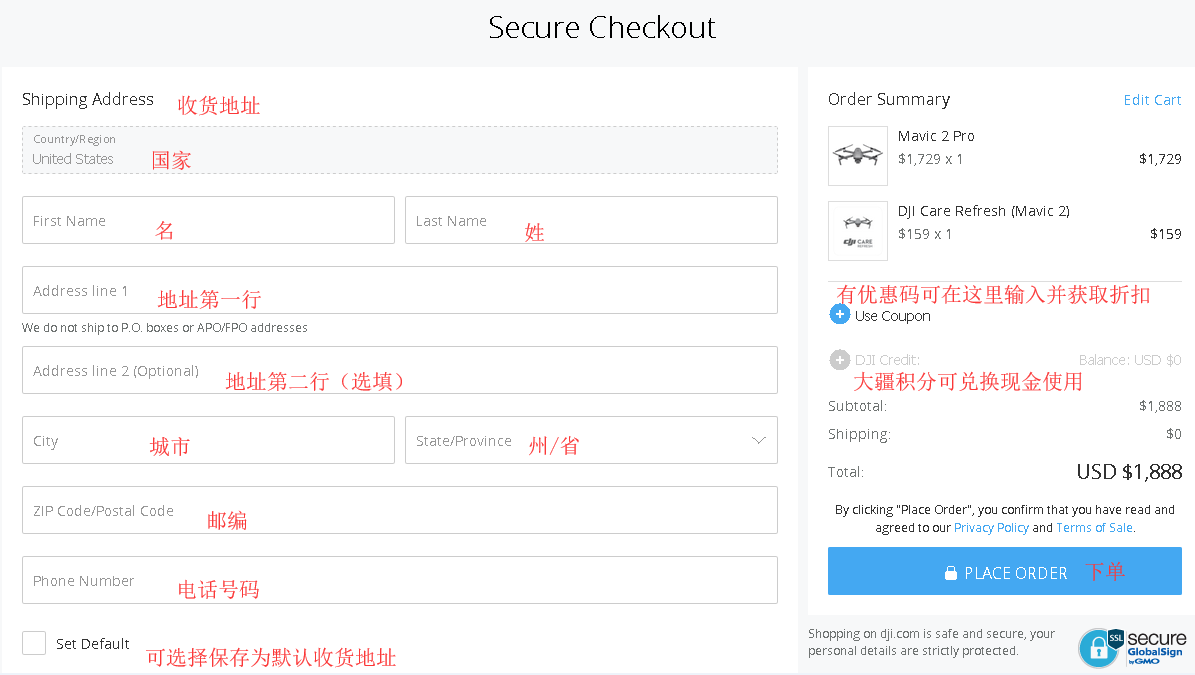Open the Country/Region selector
The height and width of the screenshot is (675, 1195).
400,150
